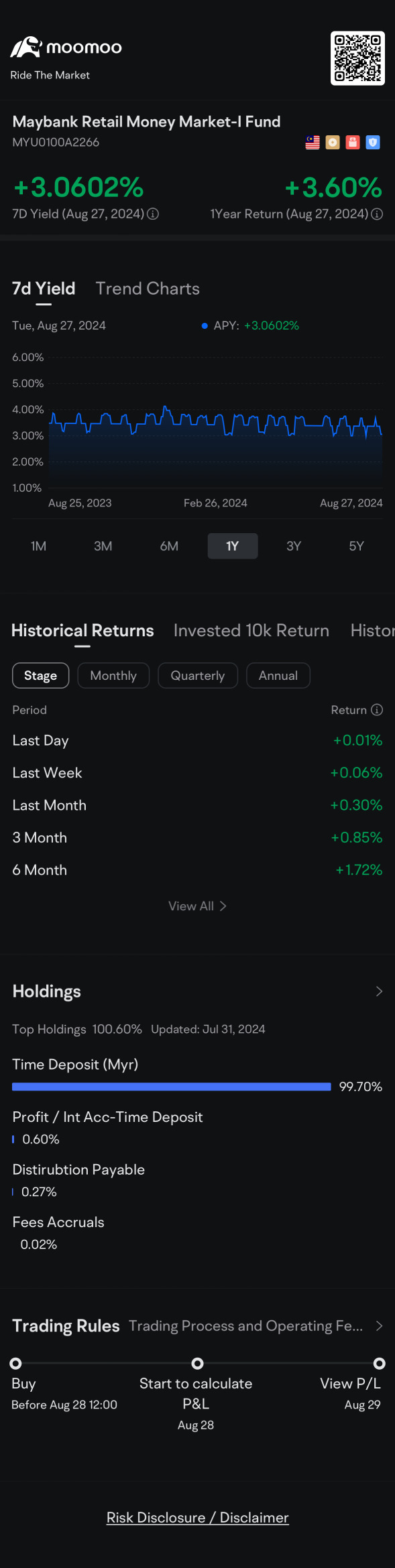
Task: Click the Time Deposit (Myr) holdings bar
Action: tap(172, 1087)
